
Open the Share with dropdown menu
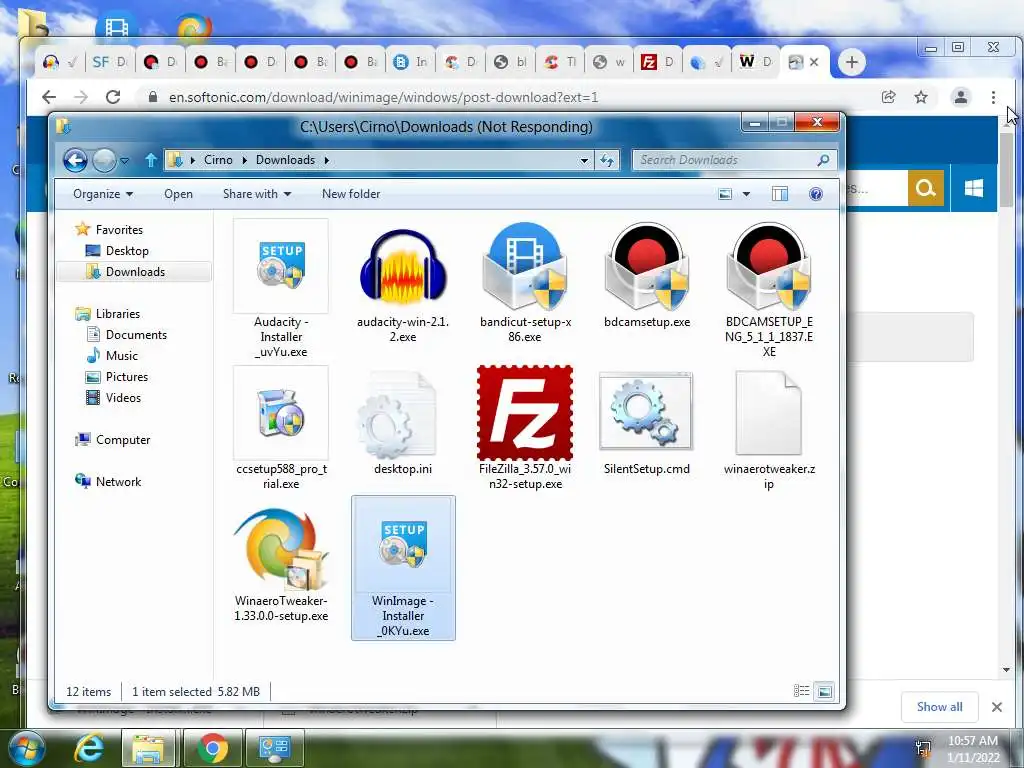pyautogui.click(x=257, y=194)
